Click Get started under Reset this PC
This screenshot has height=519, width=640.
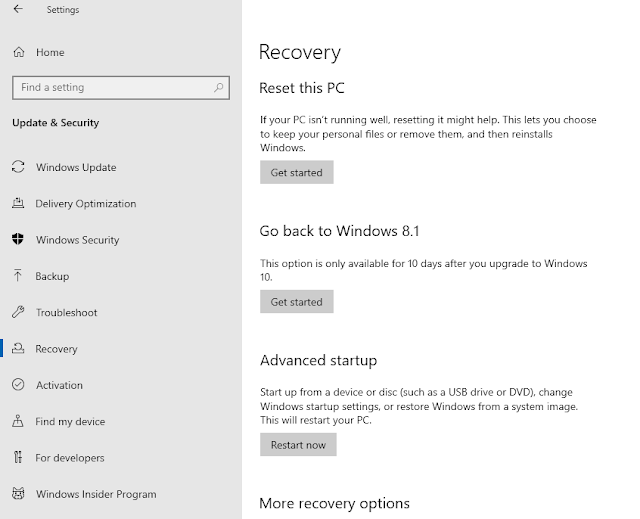297,172
